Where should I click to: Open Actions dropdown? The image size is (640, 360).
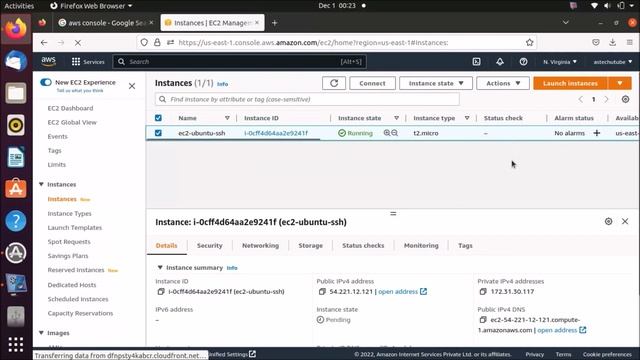(502, 83)
